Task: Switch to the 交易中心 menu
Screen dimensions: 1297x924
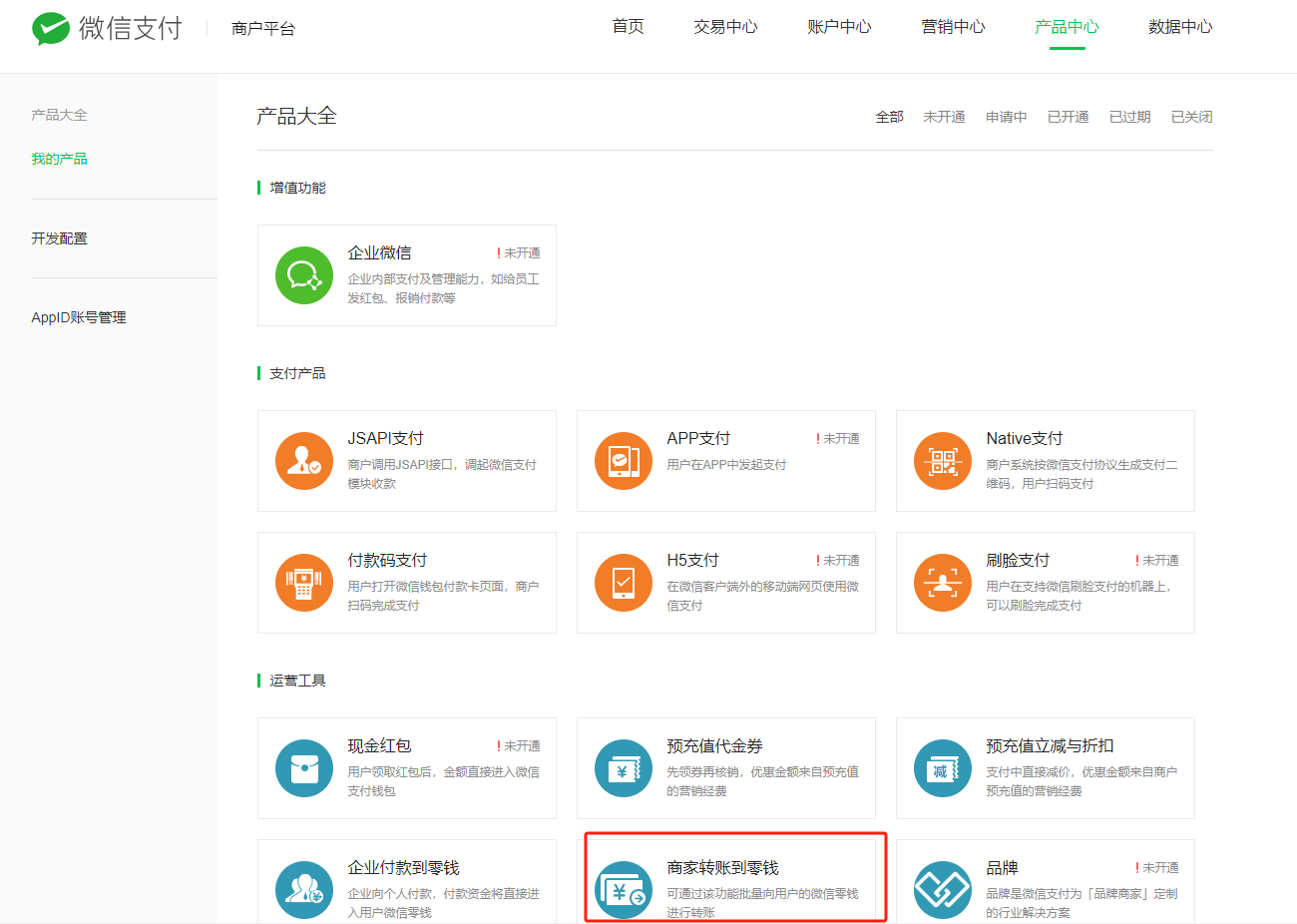Action: tap(725, 27)
